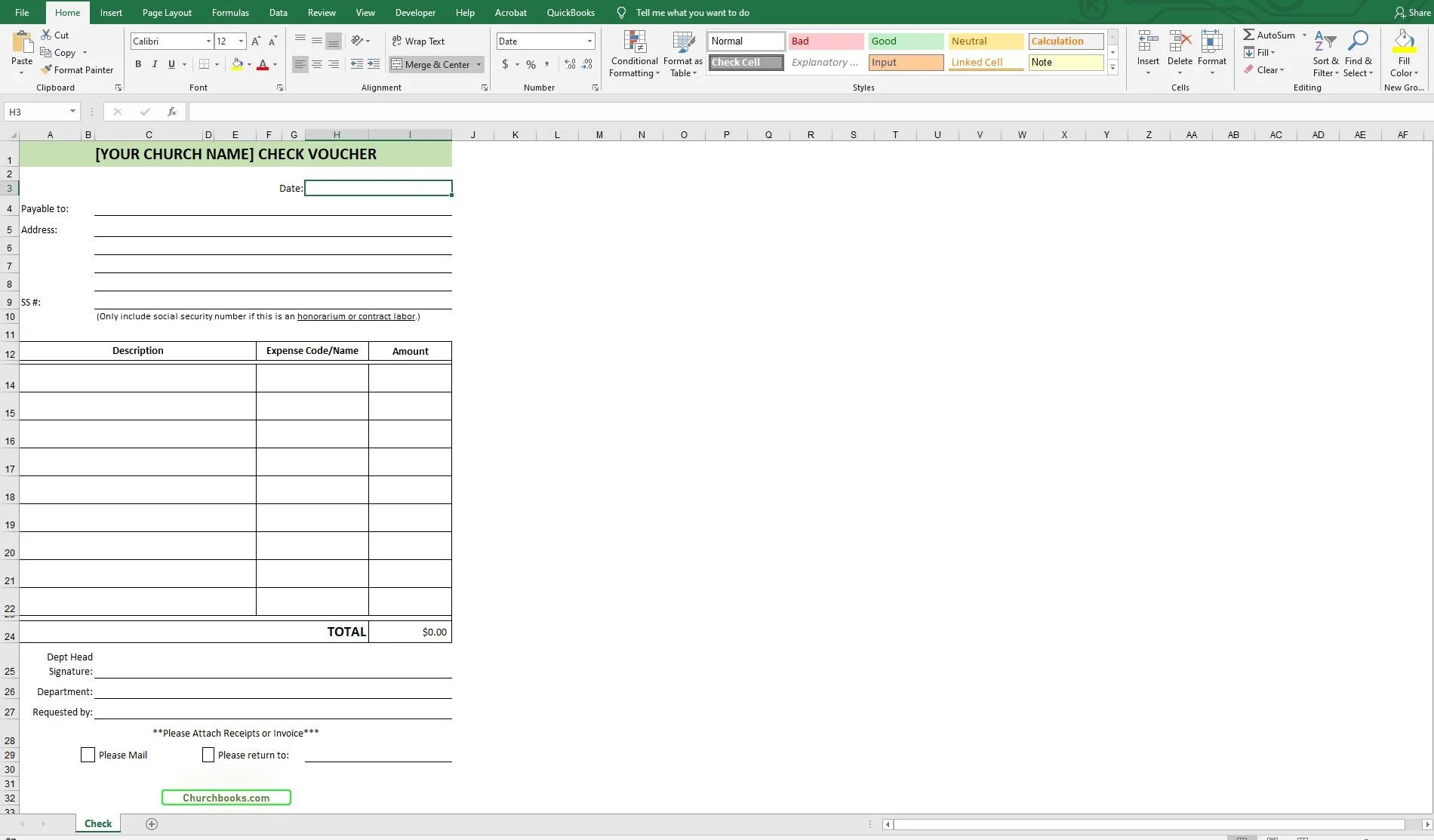Open the Conditional Formatting tool
Image resolution: width=1434 pixels, height=840 pixels.
[634, 54]
